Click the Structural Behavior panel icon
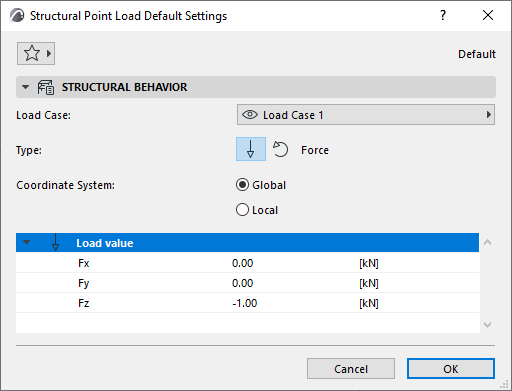This screenshot has width=512, height=391. click(45, 87)
